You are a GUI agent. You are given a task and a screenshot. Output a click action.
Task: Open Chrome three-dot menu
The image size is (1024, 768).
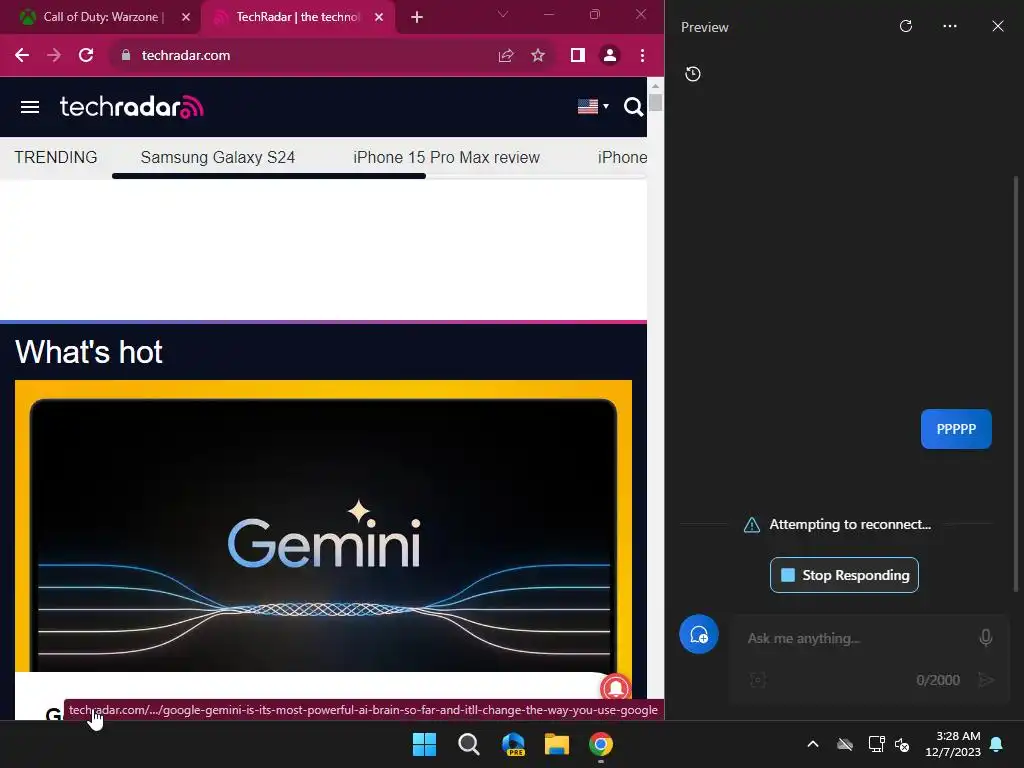(643, 56)
